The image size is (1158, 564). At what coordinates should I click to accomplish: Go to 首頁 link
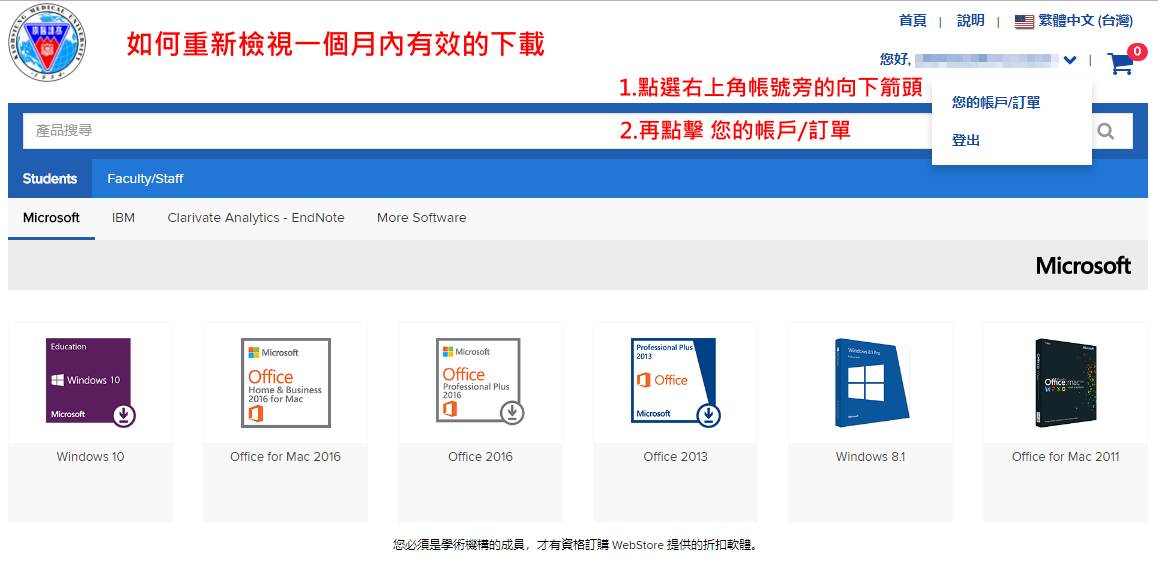point(913,21)
